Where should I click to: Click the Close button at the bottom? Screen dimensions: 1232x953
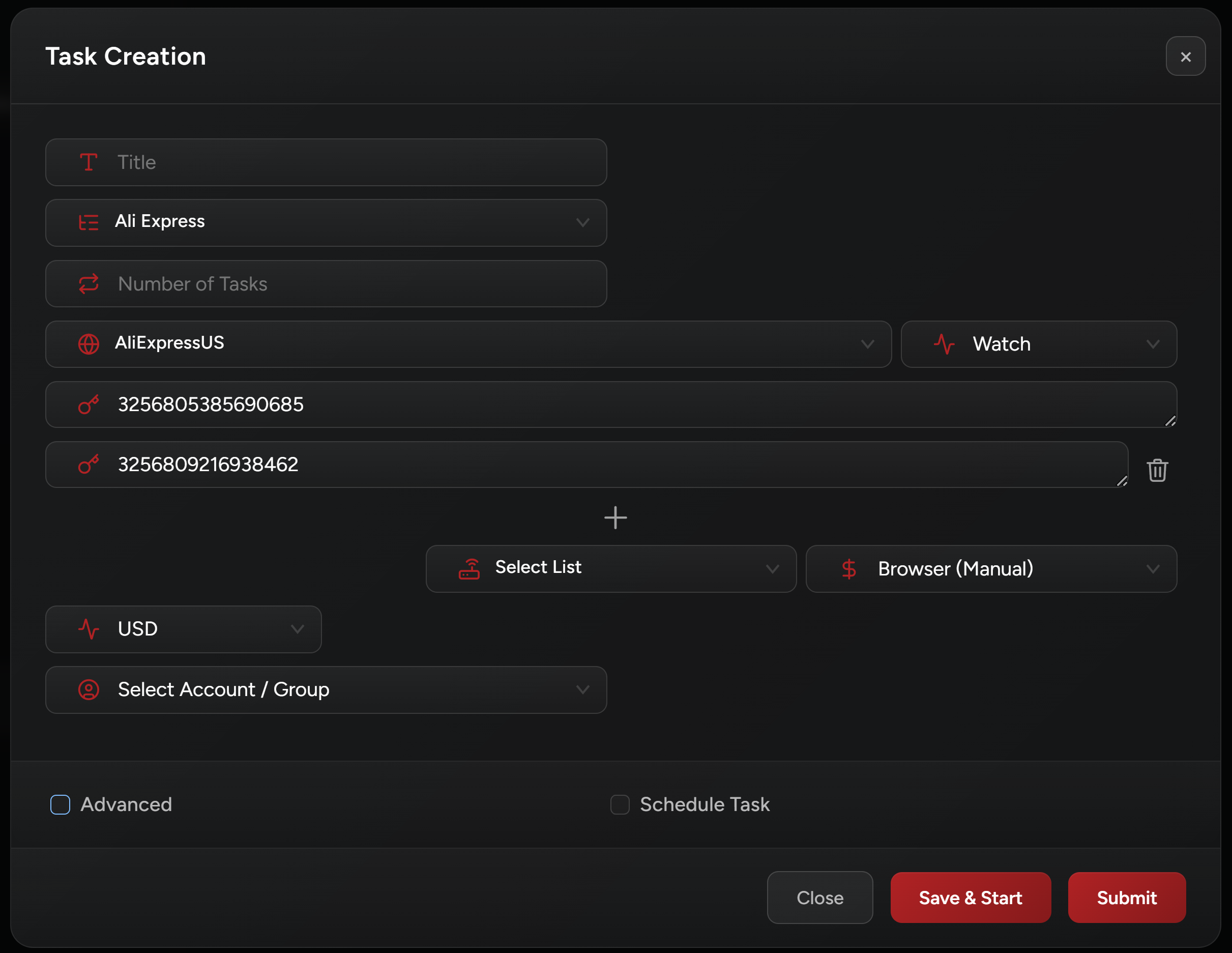tap(819, 897)
